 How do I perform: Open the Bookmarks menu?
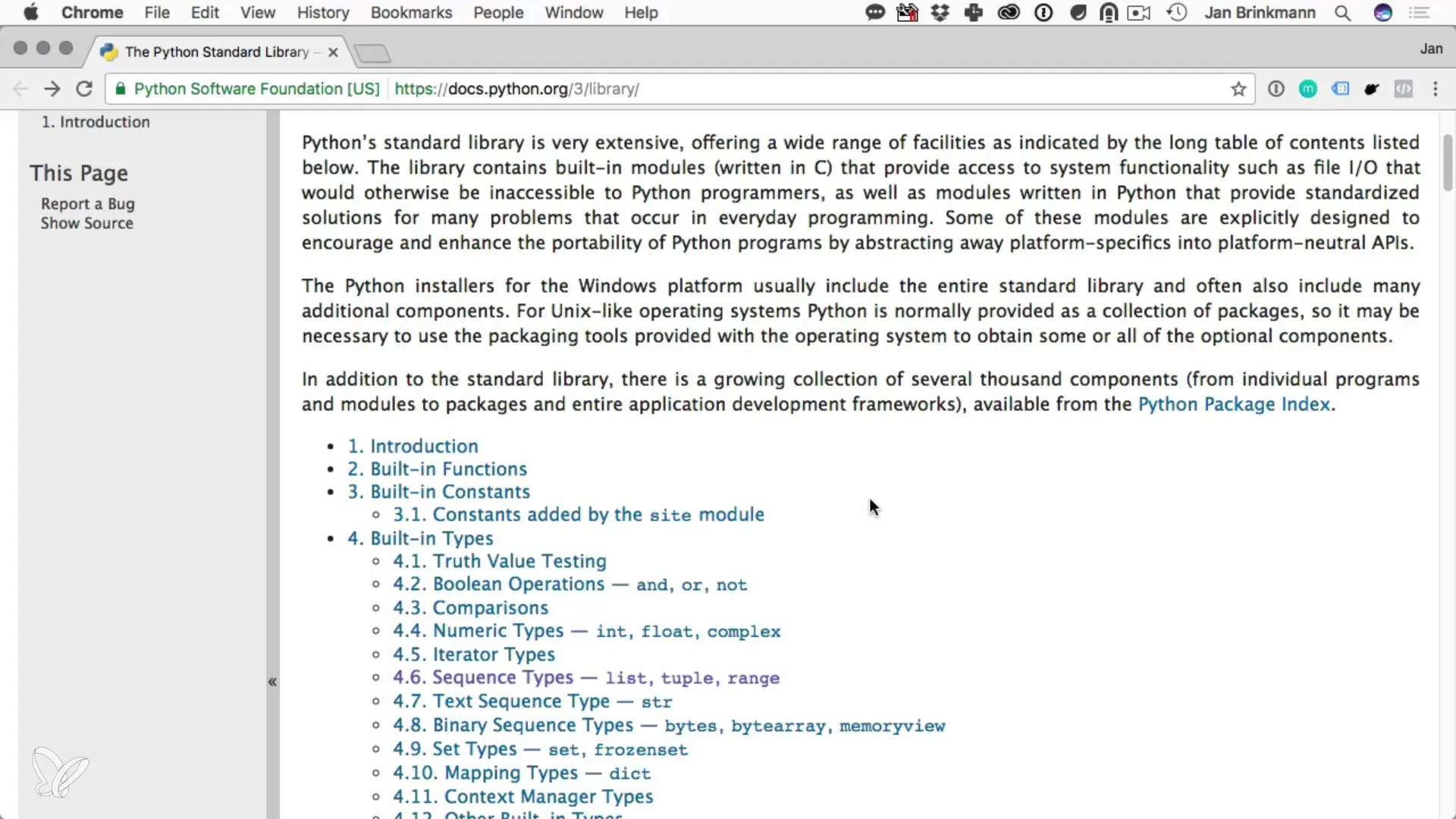[x=411, y=13]
